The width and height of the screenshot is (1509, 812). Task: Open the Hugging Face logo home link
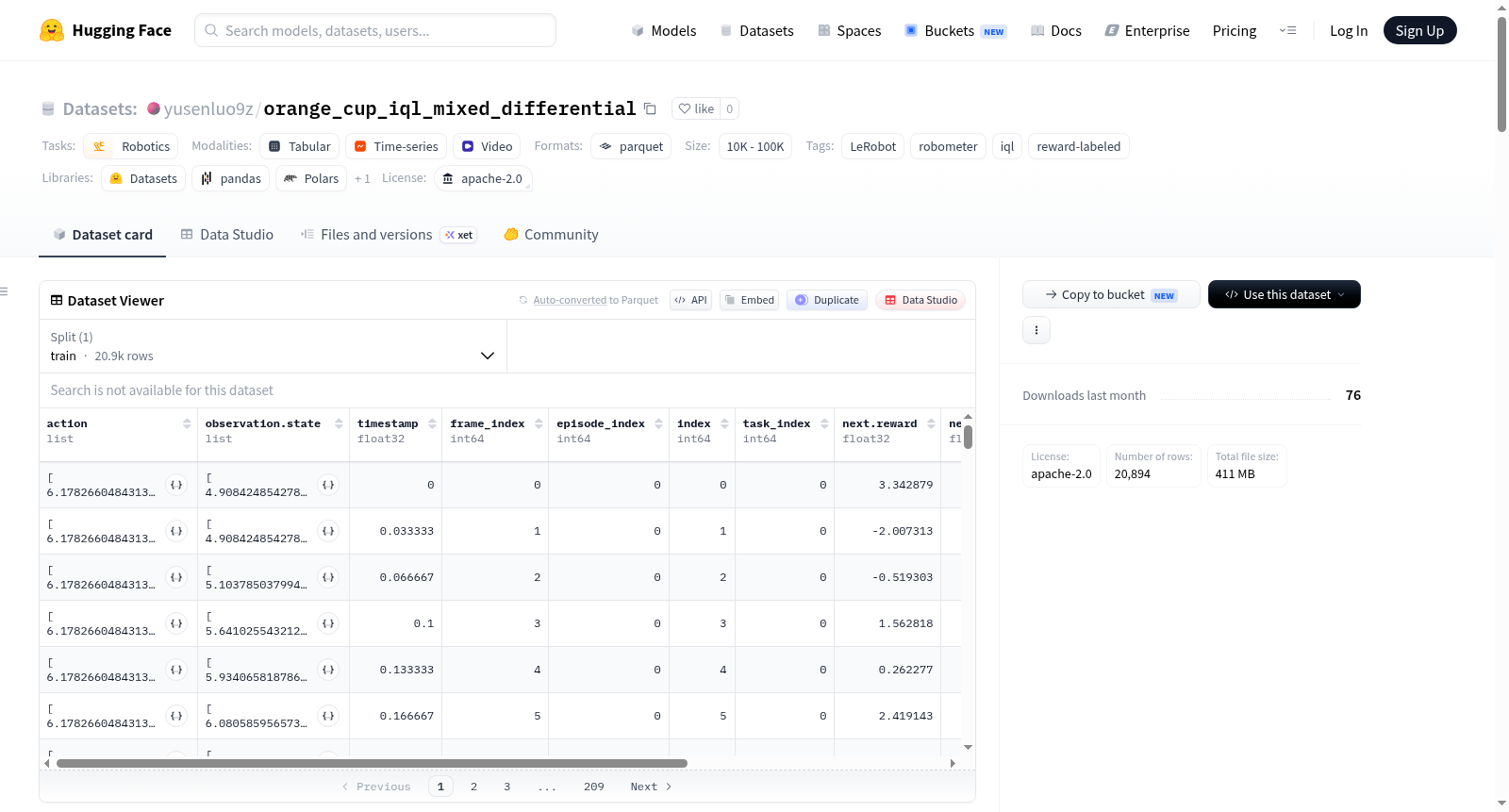point(106,30)
